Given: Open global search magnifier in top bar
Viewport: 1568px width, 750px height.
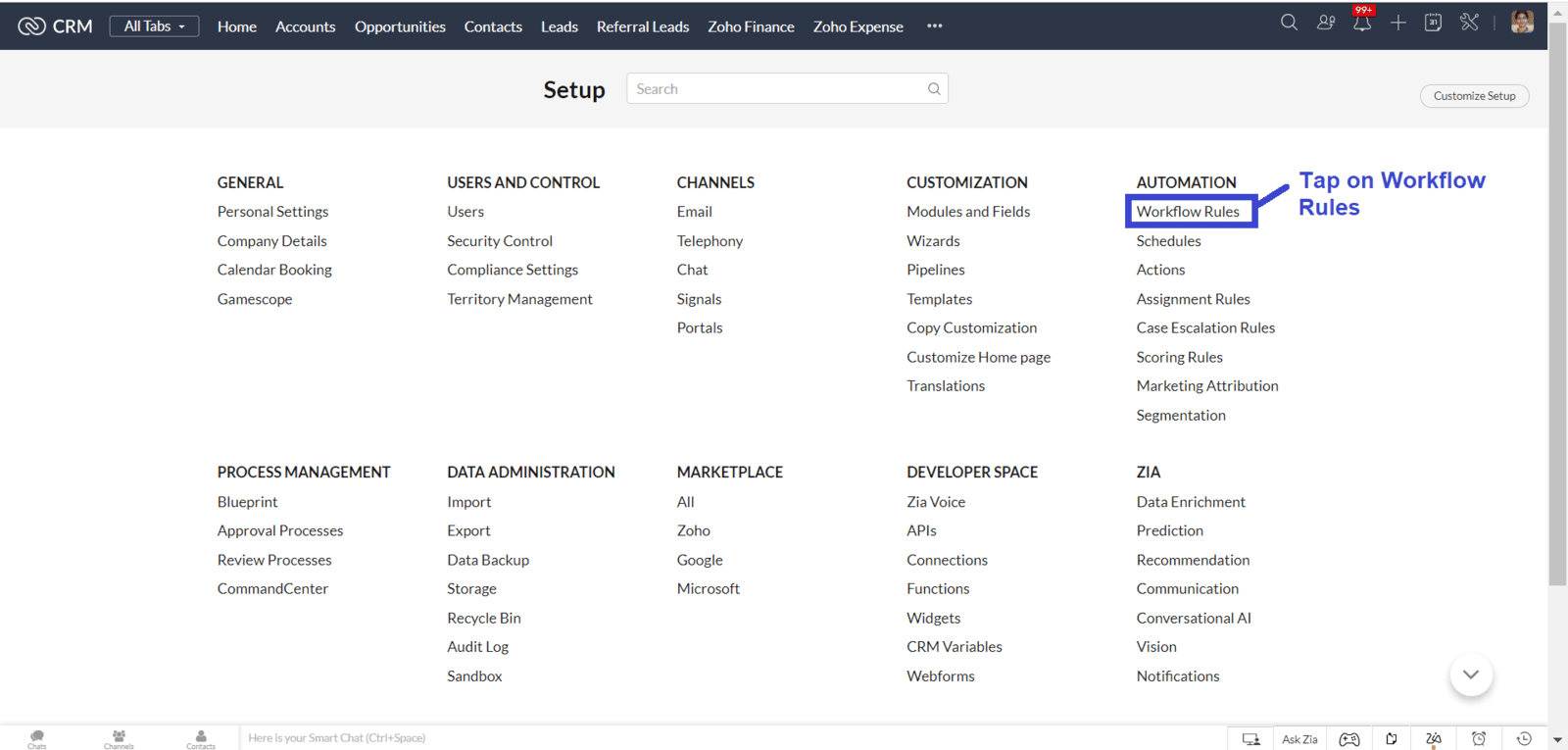Looking at the screenshot, I should pyautogui.click(x=1289, y=23).
